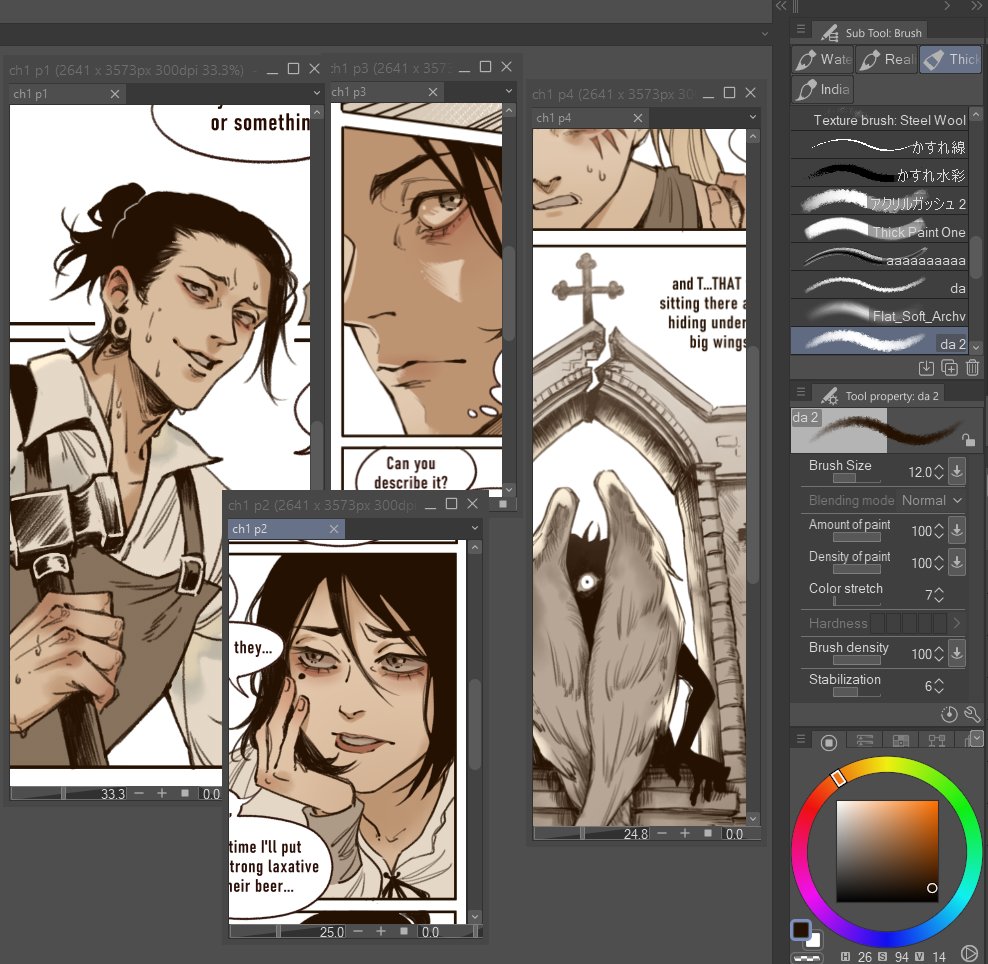Open Brush density dynamics settings

pyautogui.click(x=956, y=653)
